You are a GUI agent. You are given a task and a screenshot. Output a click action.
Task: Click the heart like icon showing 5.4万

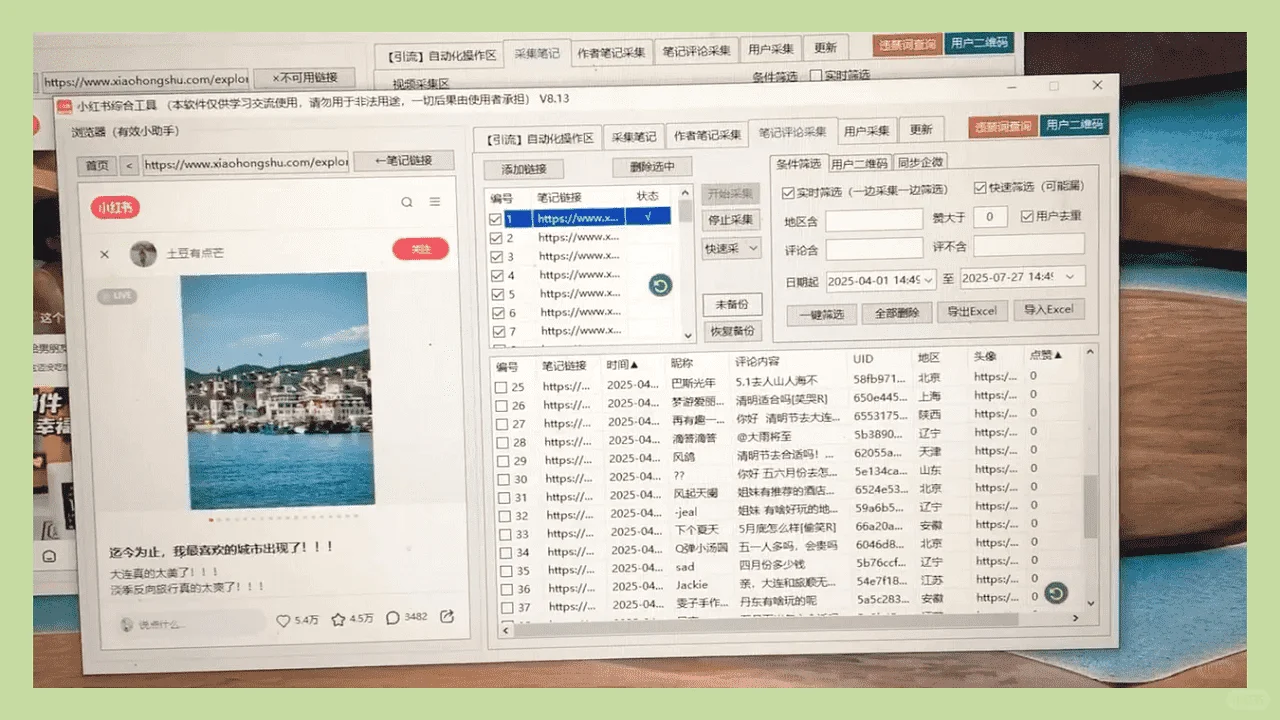[284, 618]
